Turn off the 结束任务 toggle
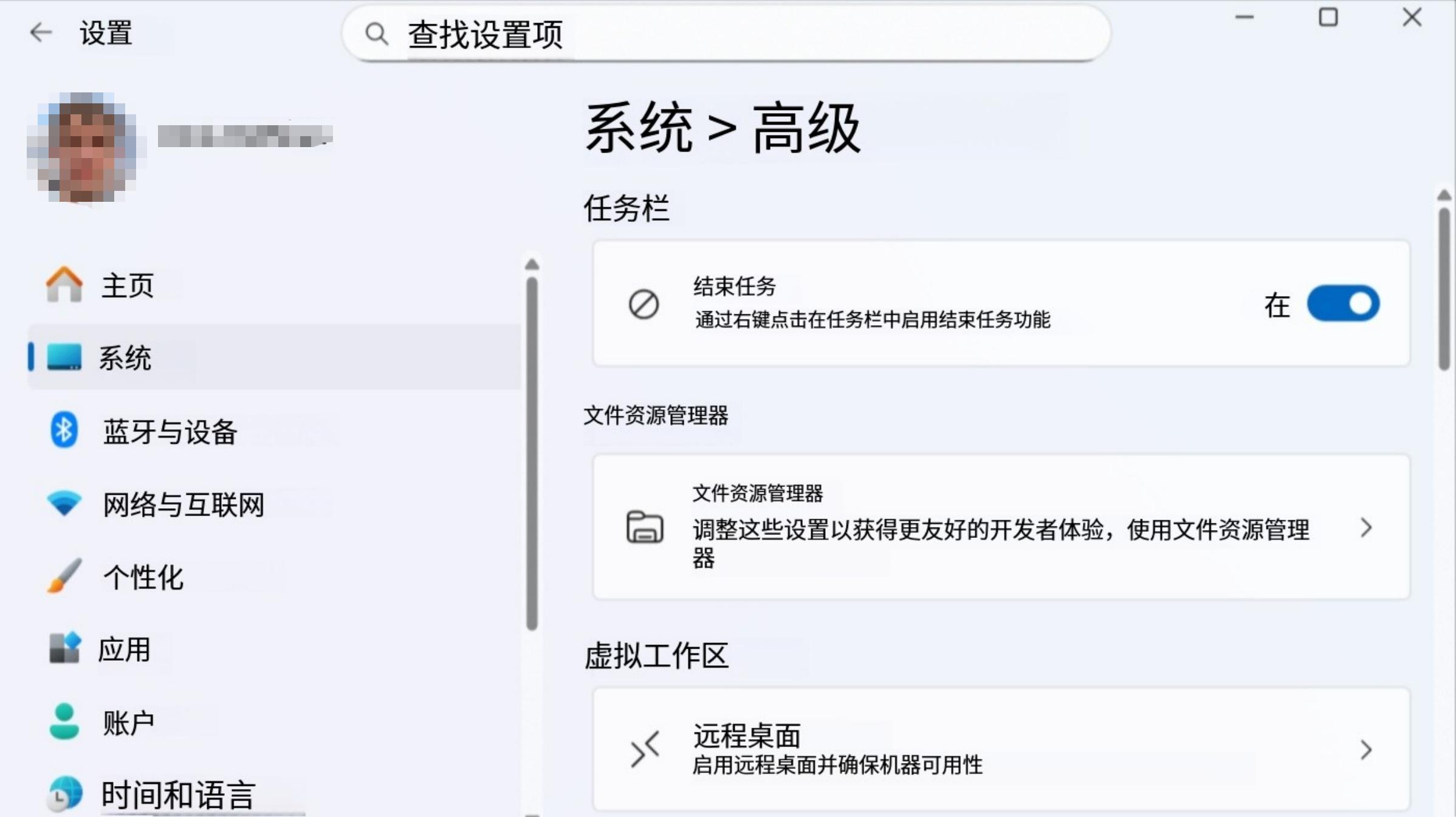1456x817 pixels. click(1343, 303)
